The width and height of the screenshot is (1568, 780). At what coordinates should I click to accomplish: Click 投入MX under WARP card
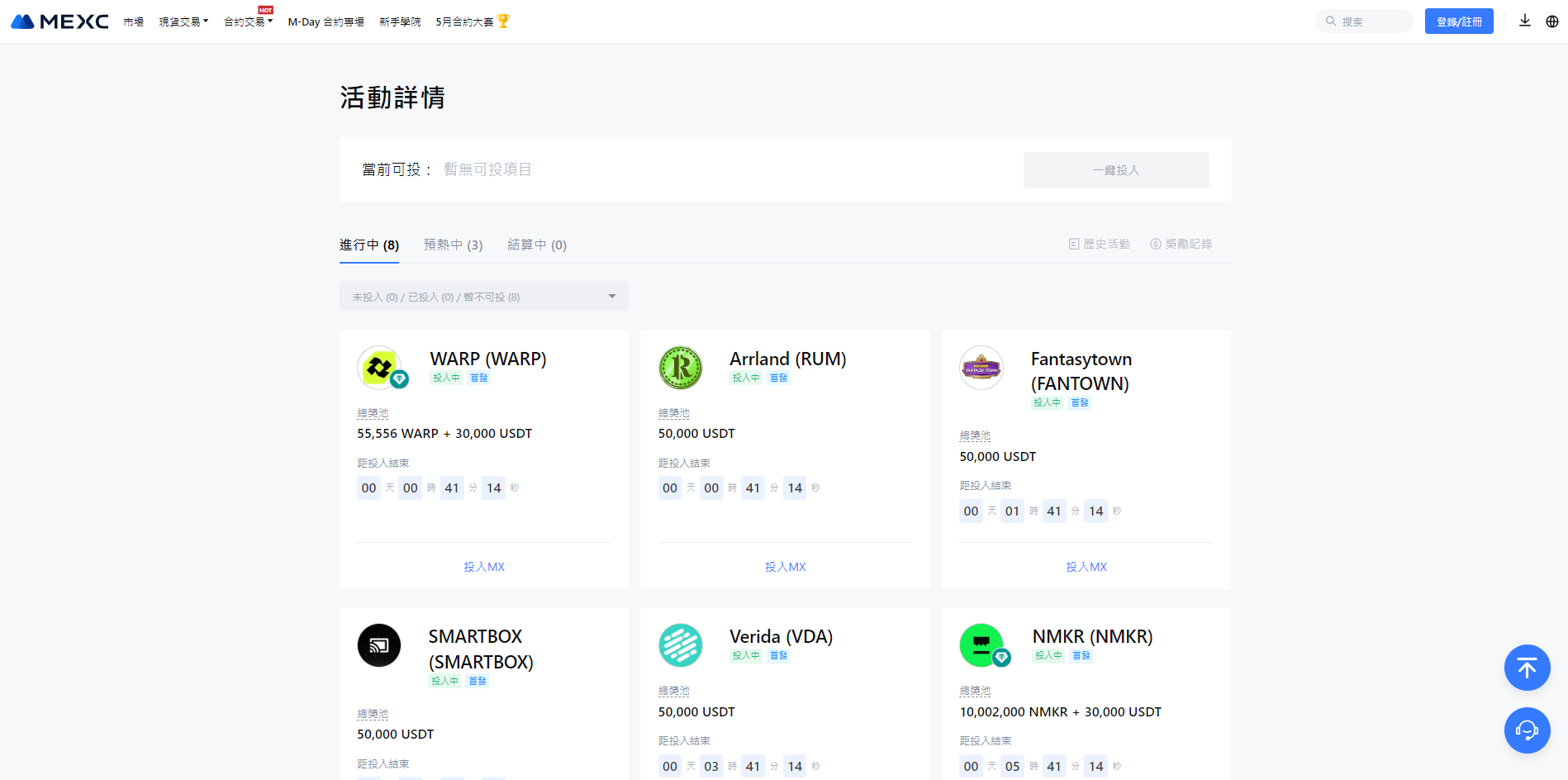484,567
